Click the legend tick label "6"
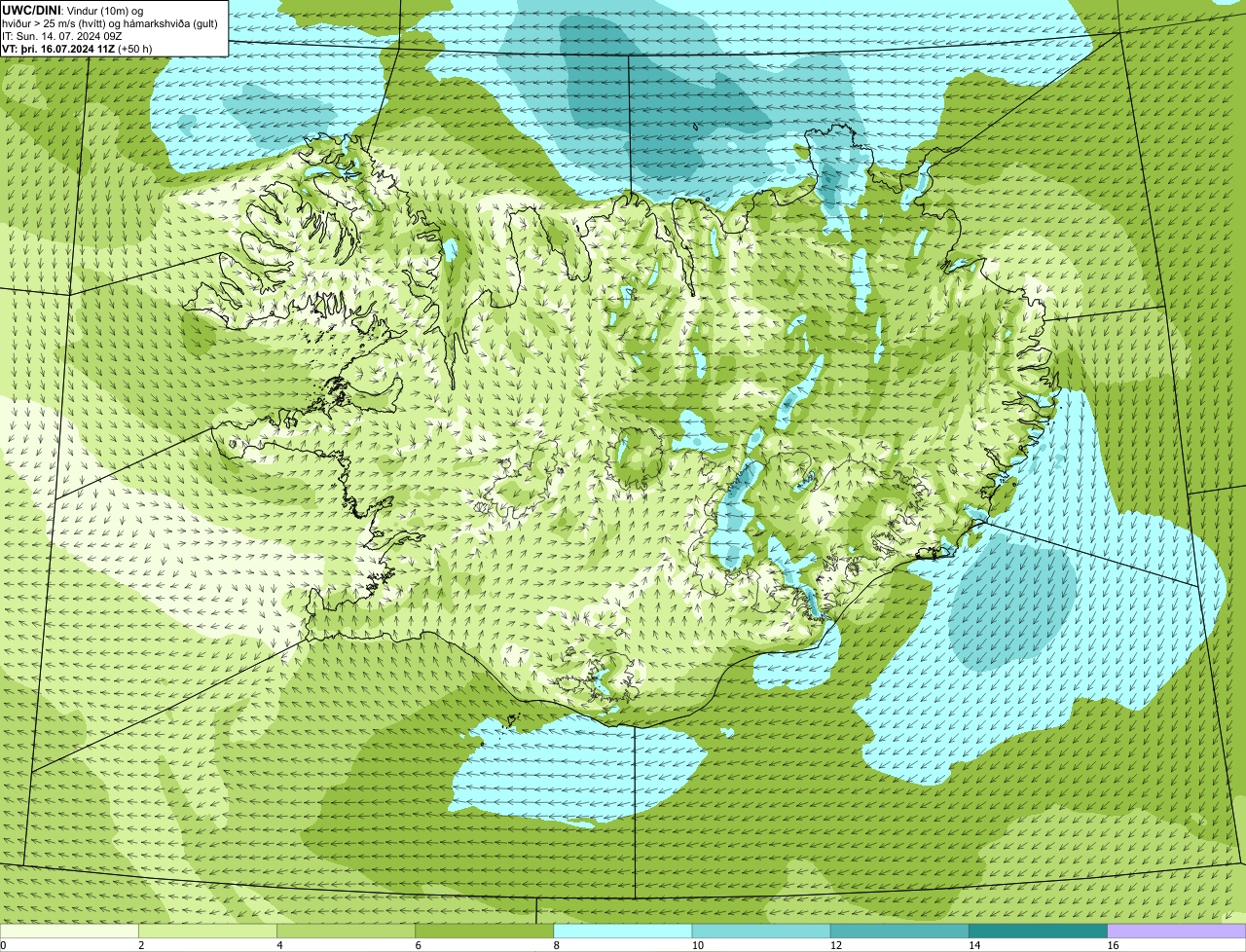The width and height of the screenshot is (1246, 952). 418,945
